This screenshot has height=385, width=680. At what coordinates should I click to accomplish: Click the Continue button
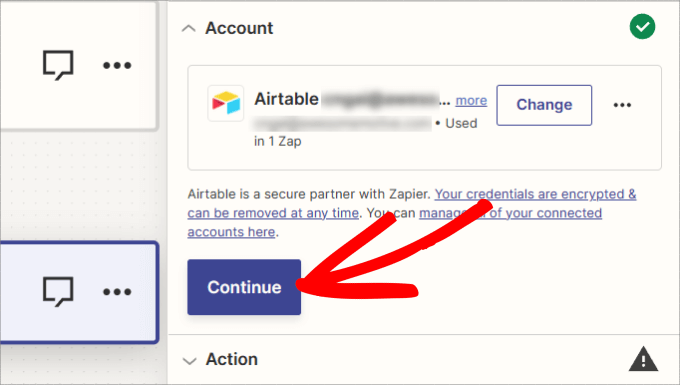[244, 287]
